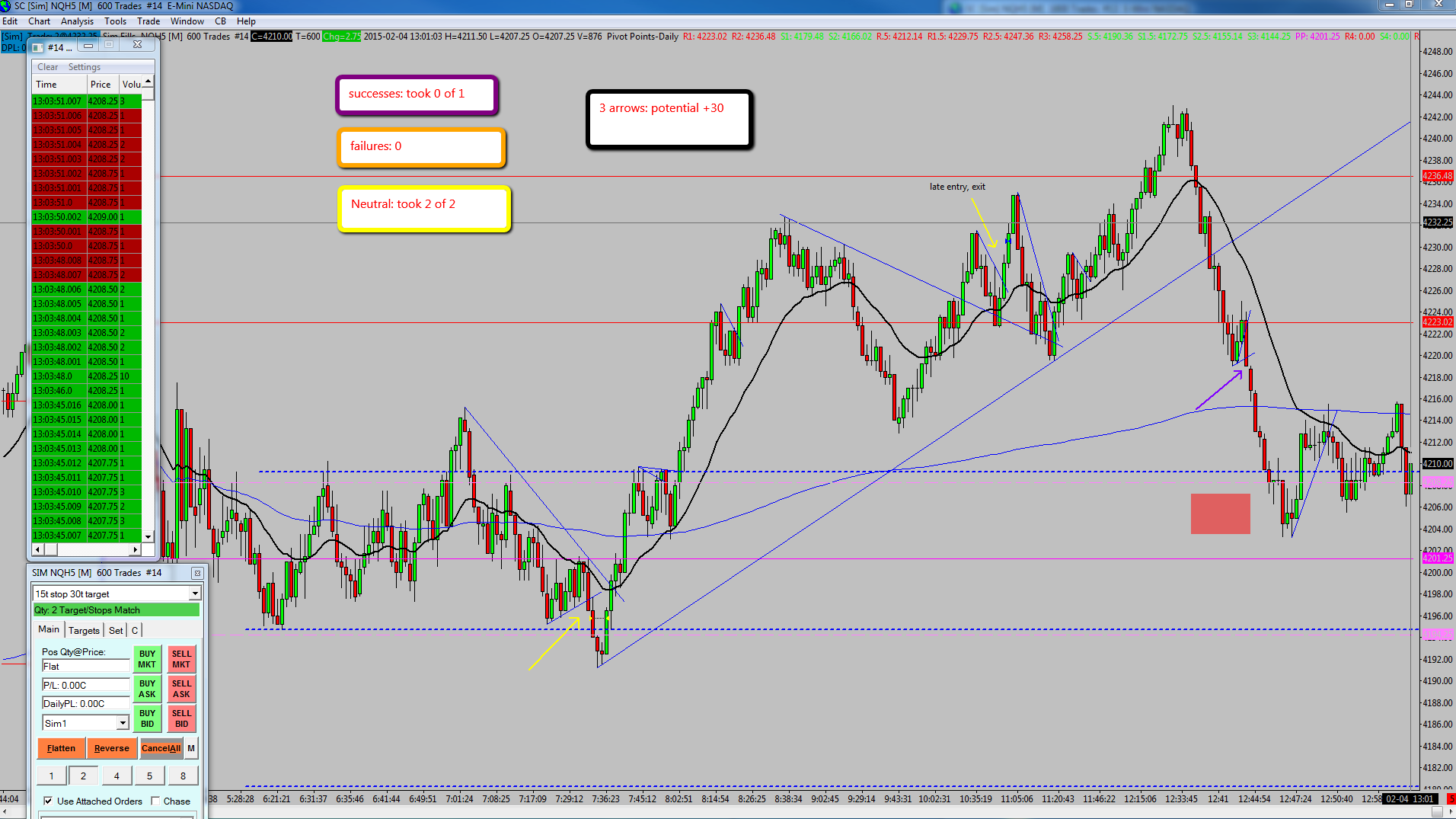The width and height of the screenshot is (1456, 819).
Task: Click left arrow of time and sales horizontal scrollbar
Action: click(x=38, y=549)
